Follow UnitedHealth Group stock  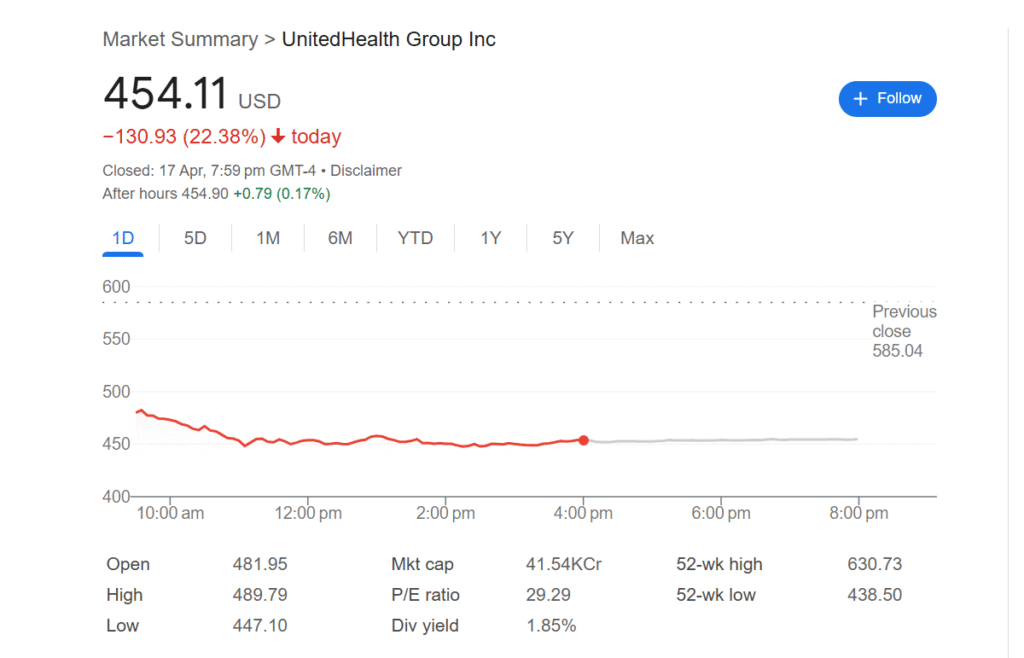(887, 98)
